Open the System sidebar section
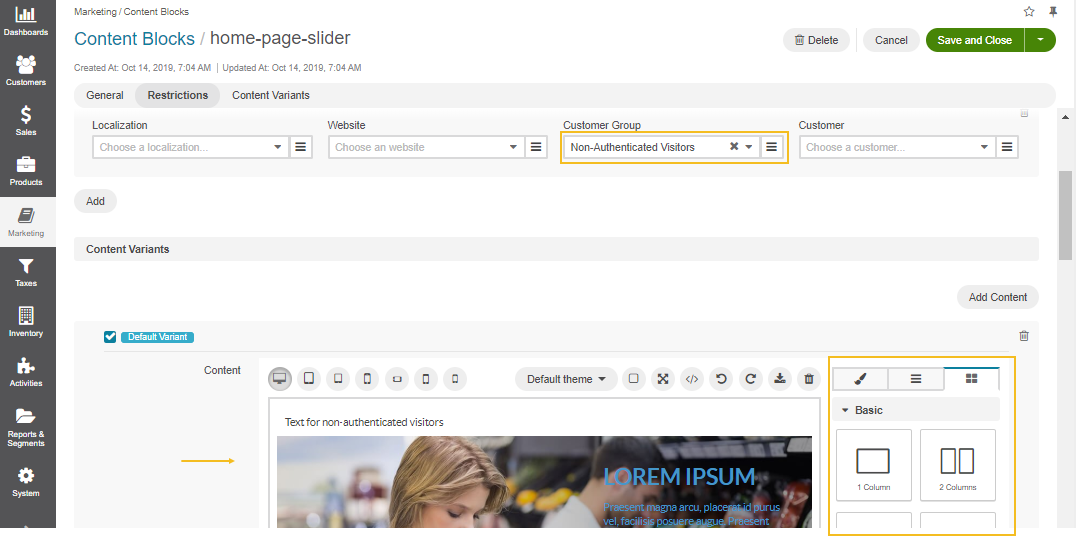 point(26,482)
